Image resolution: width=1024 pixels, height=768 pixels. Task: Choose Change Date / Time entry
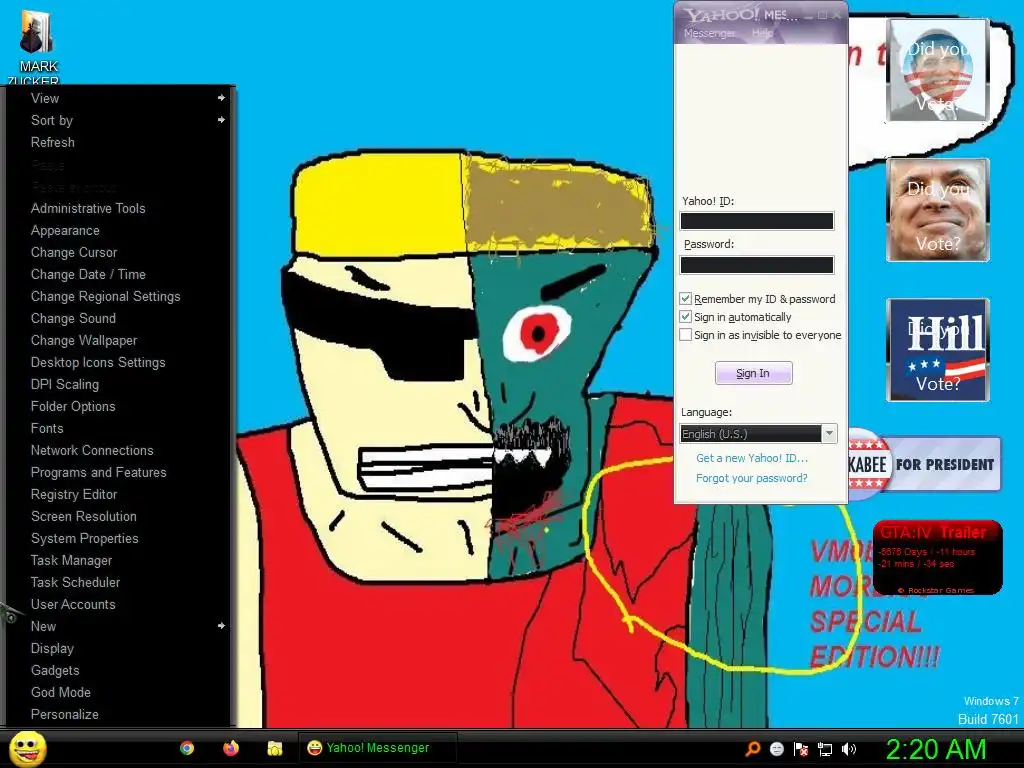point(119,274)
